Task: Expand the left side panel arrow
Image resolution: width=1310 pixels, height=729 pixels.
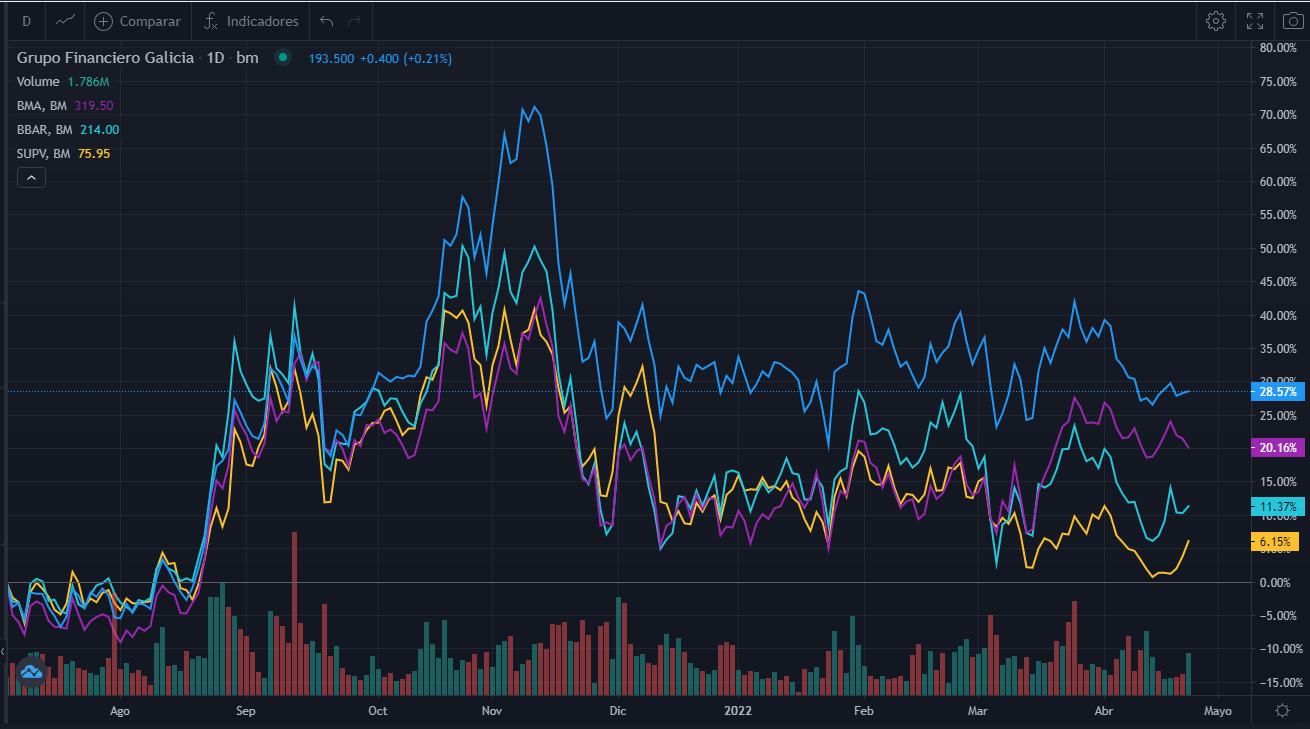Action: 3,651
